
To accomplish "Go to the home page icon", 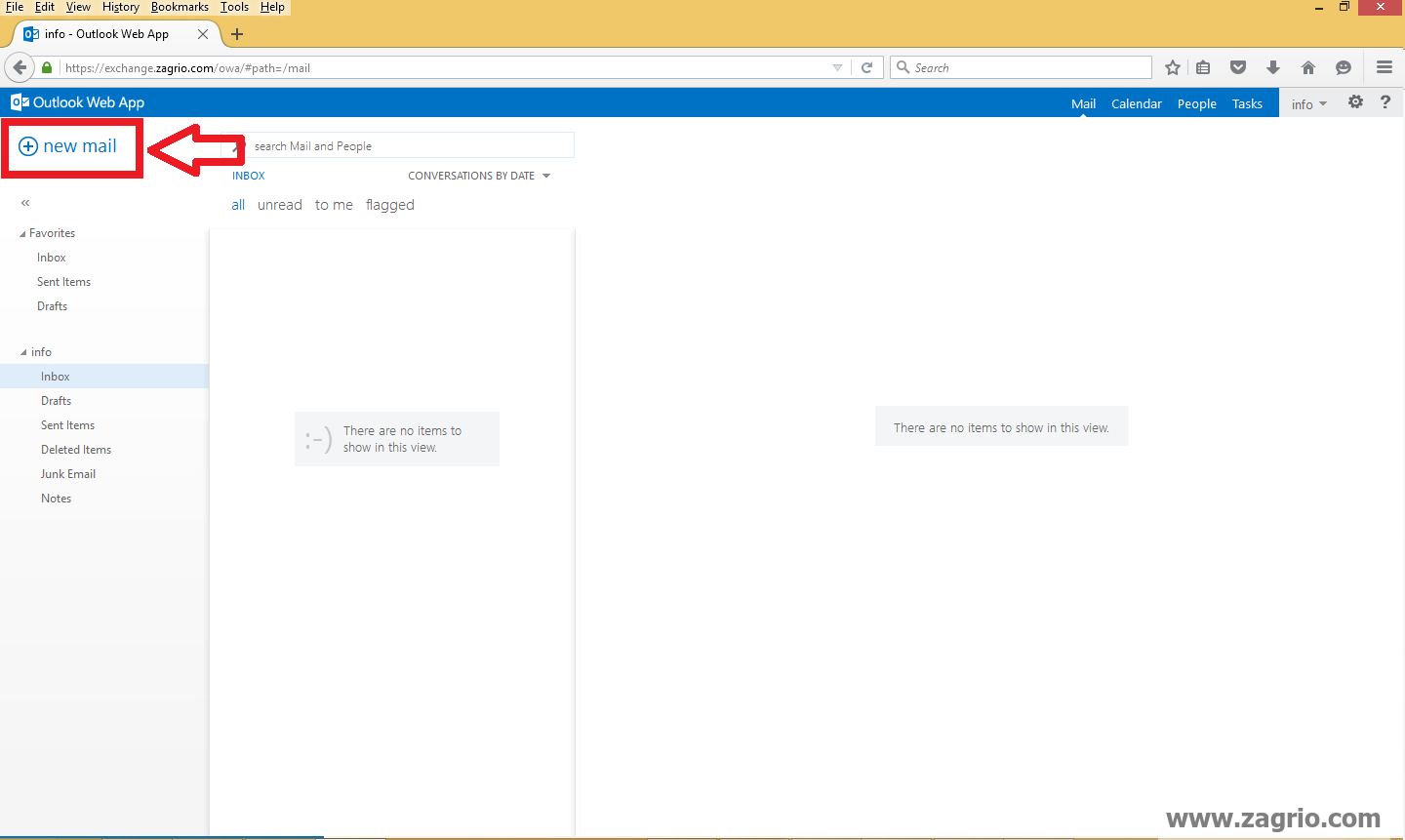I will pyautogui.click(x=1308, y=67).
